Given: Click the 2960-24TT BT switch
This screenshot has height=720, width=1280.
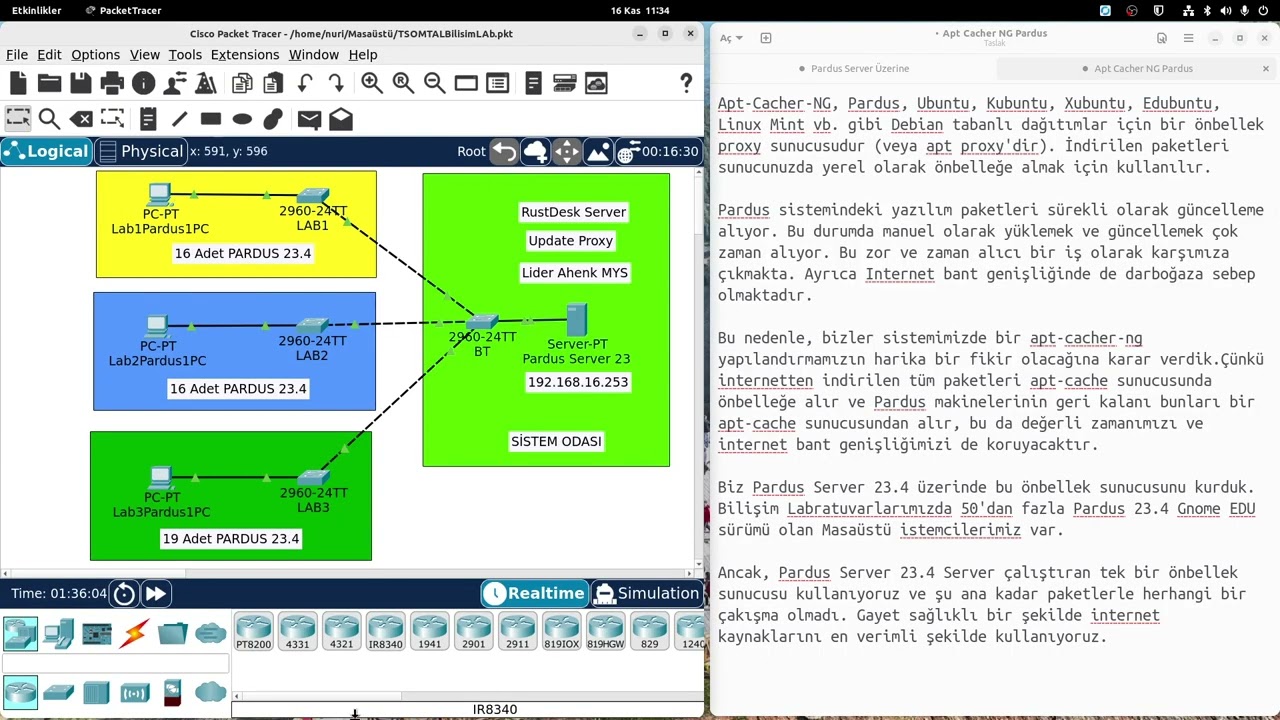Looking at the screenshot, I should coord(482,321).
